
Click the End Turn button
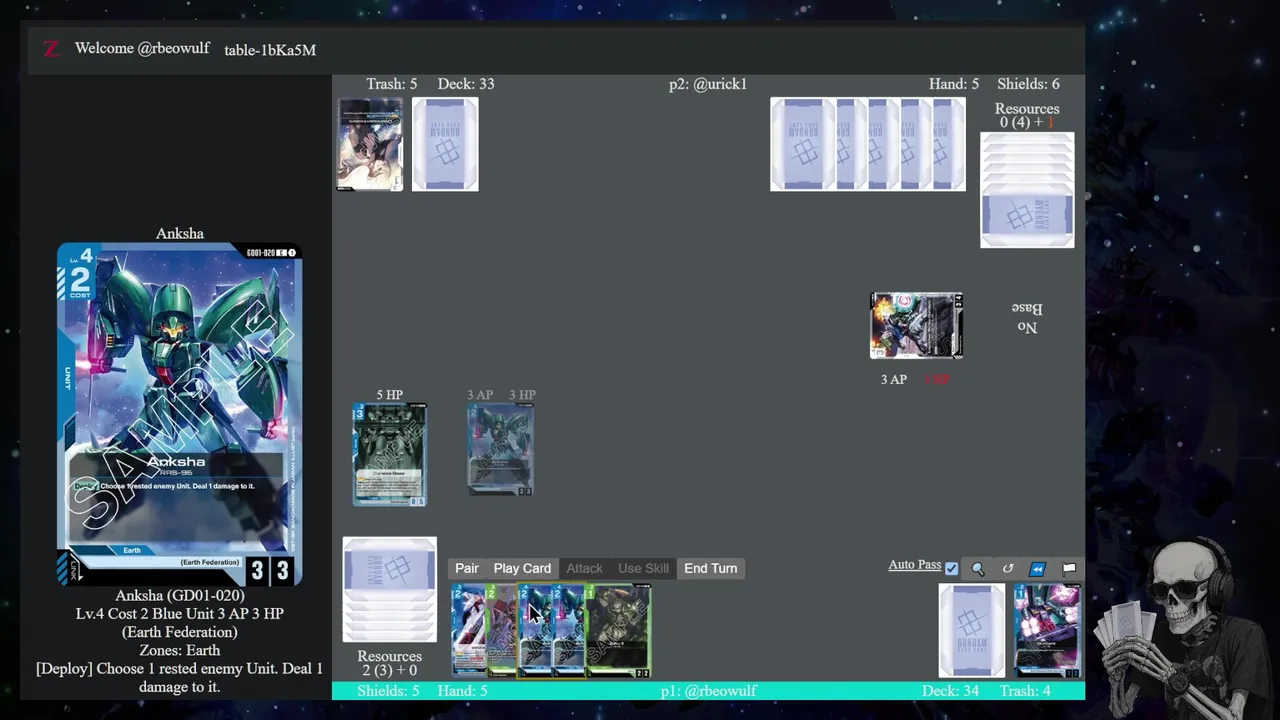(x=711, y=568)
